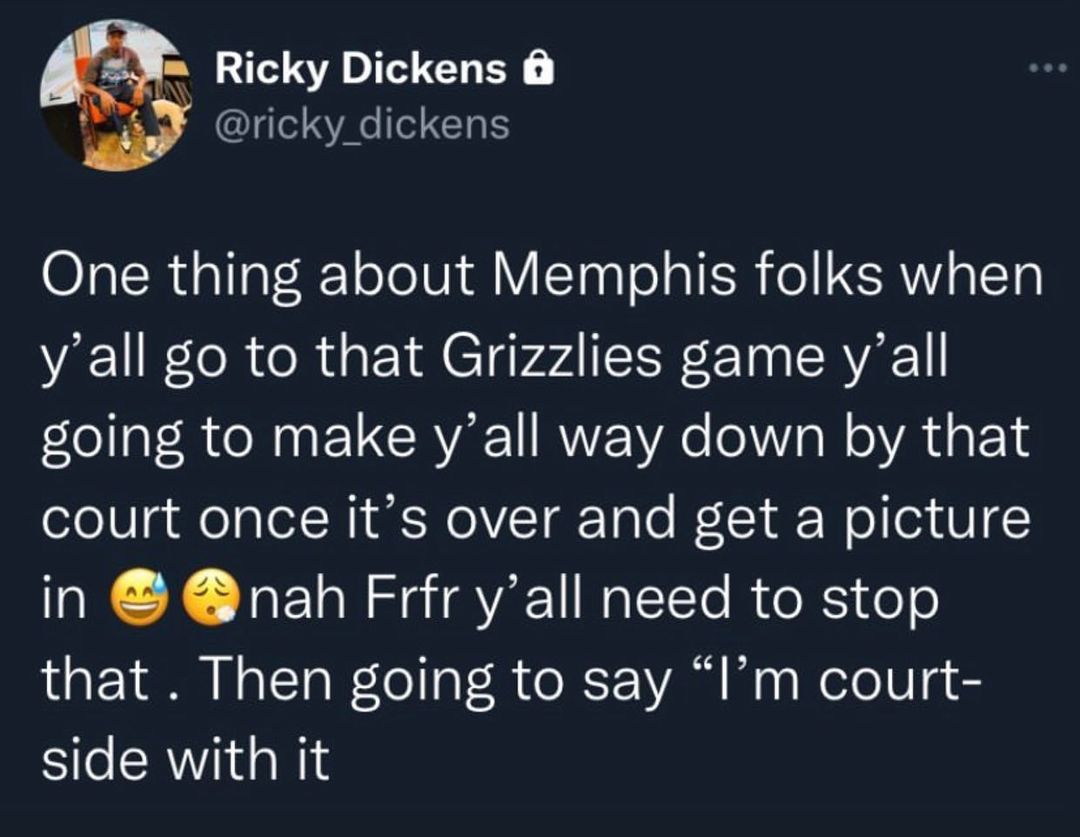The width and height of the screenshot is (1080, 837).
Task: Click the padlock protected-account icon
Action: point(539,69)
